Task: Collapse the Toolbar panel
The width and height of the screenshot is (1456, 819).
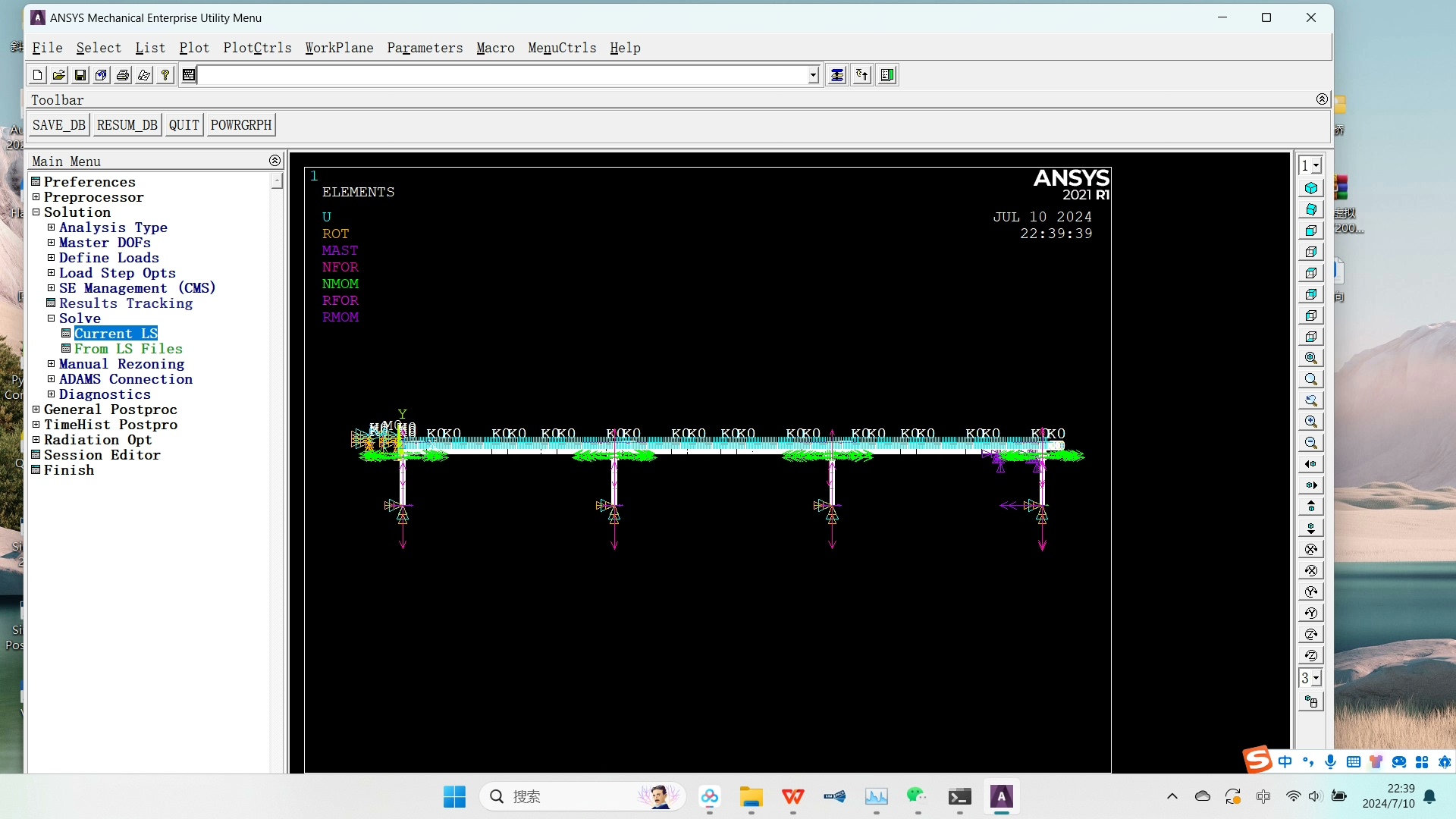Action: [1322, 99]
